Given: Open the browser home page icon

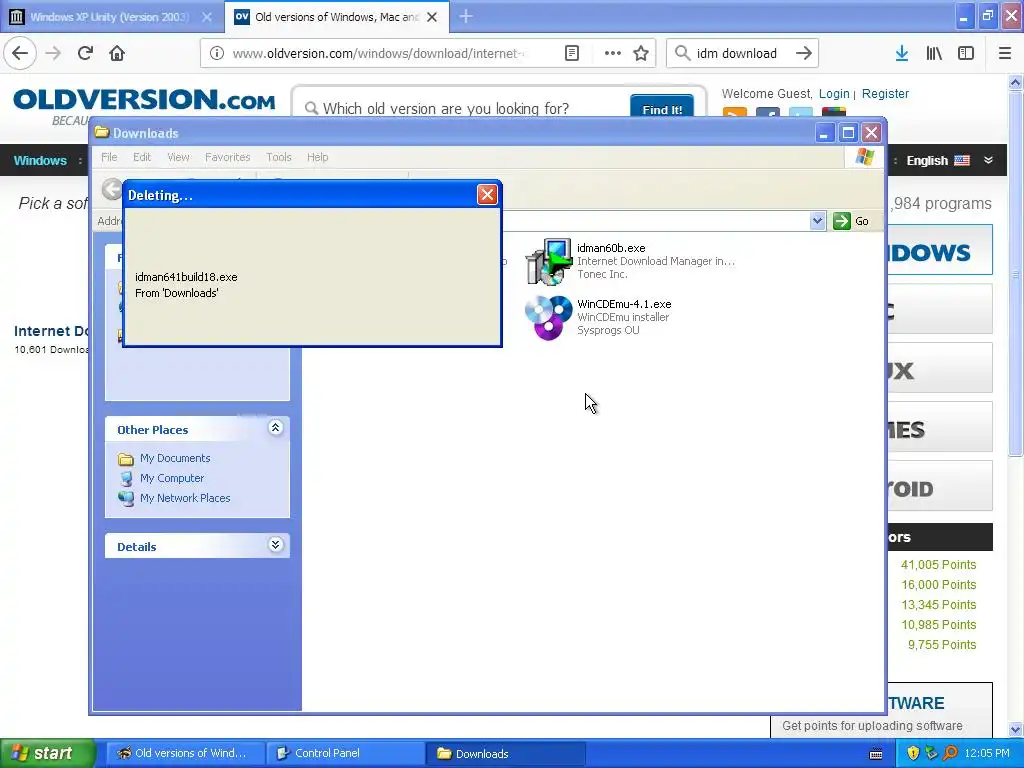Looking at the screenshot, I should click(x=117, y=54).
